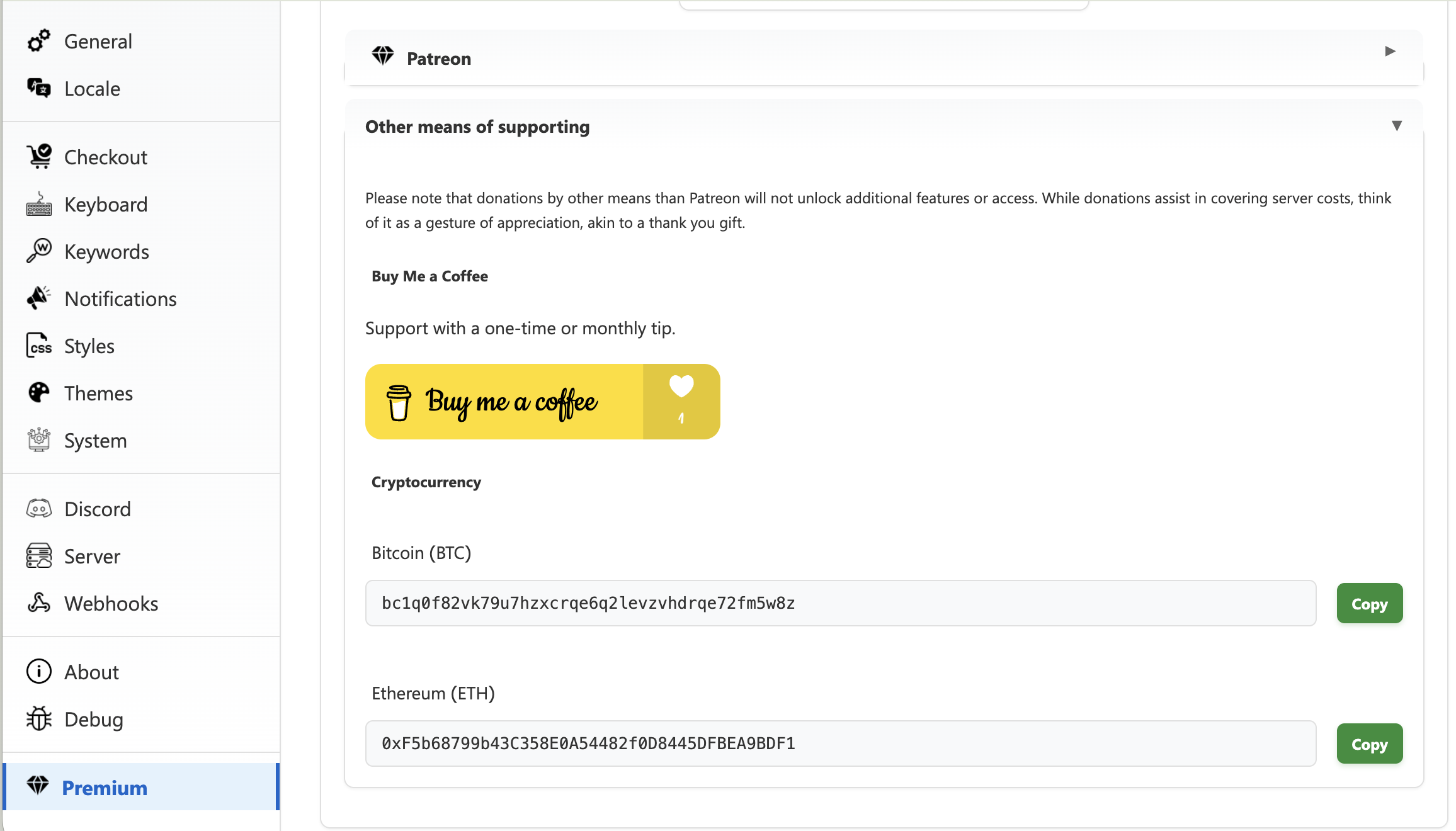Click the Bitcoin address text field
Image resolution: width=1456 pixels, height=831 pixels.
[x=840, y=603]
